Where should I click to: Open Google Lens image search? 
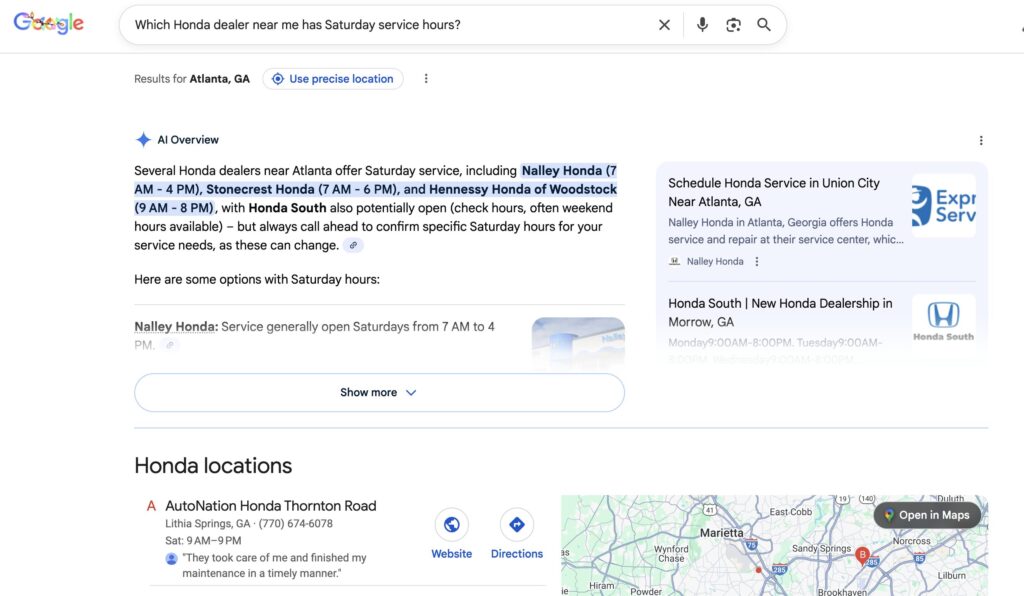(733, 24)
